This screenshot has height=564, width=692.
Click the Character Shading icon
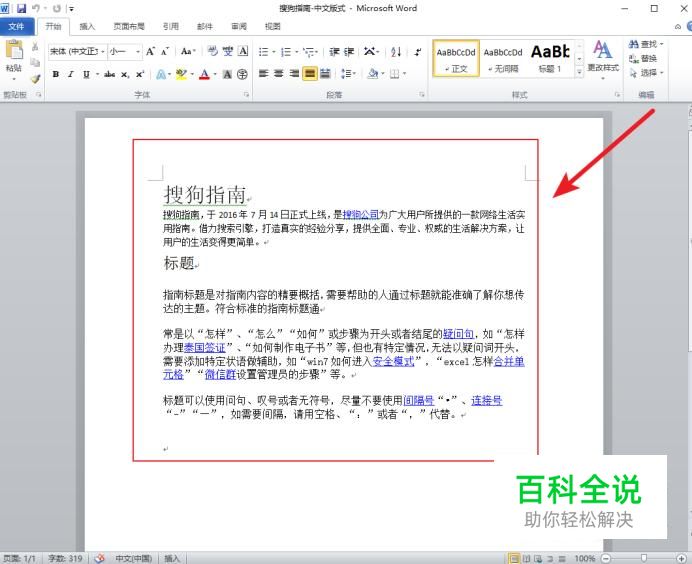pyautogui.click(x=227, y=74)
